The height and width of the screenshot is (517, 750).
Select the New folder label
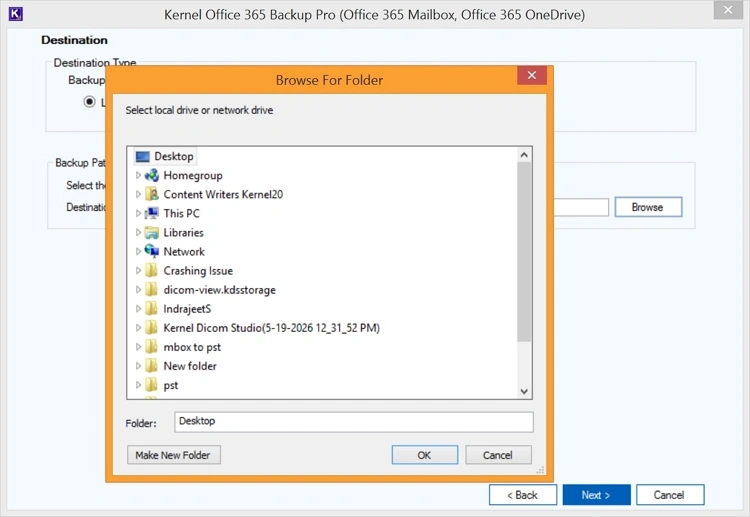click(190, 366)
